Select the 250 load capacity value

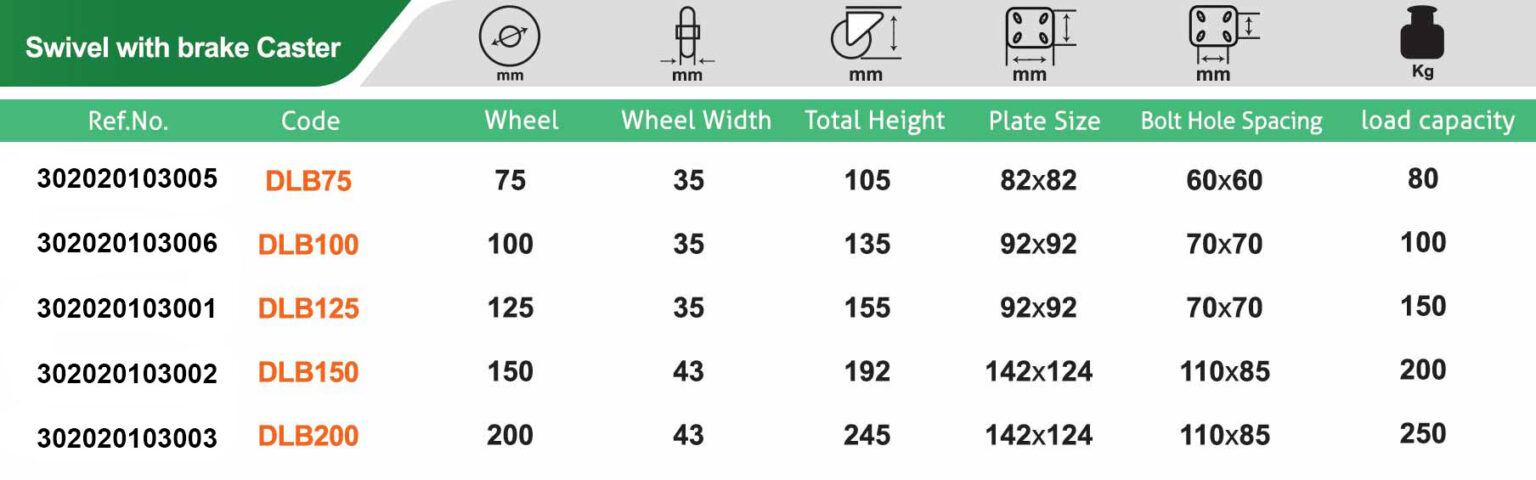click(1423, 434)
